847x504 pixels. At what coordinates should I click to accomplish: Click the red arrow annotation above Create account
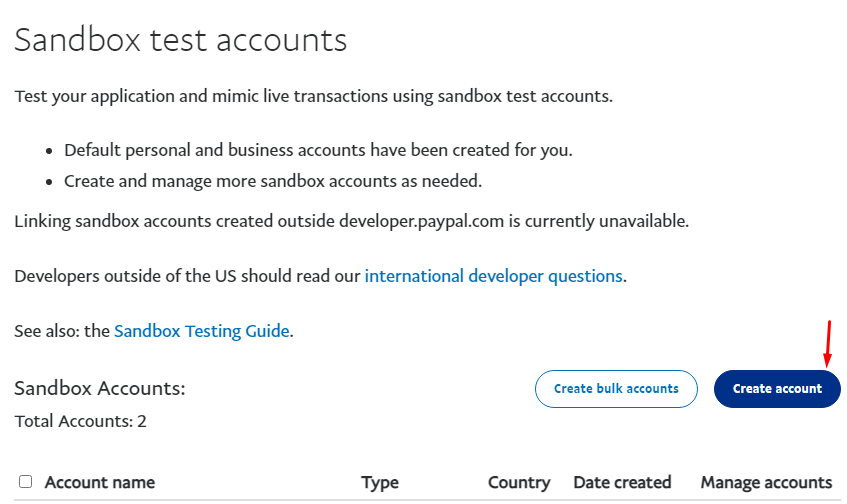click(x=828, y=344)
